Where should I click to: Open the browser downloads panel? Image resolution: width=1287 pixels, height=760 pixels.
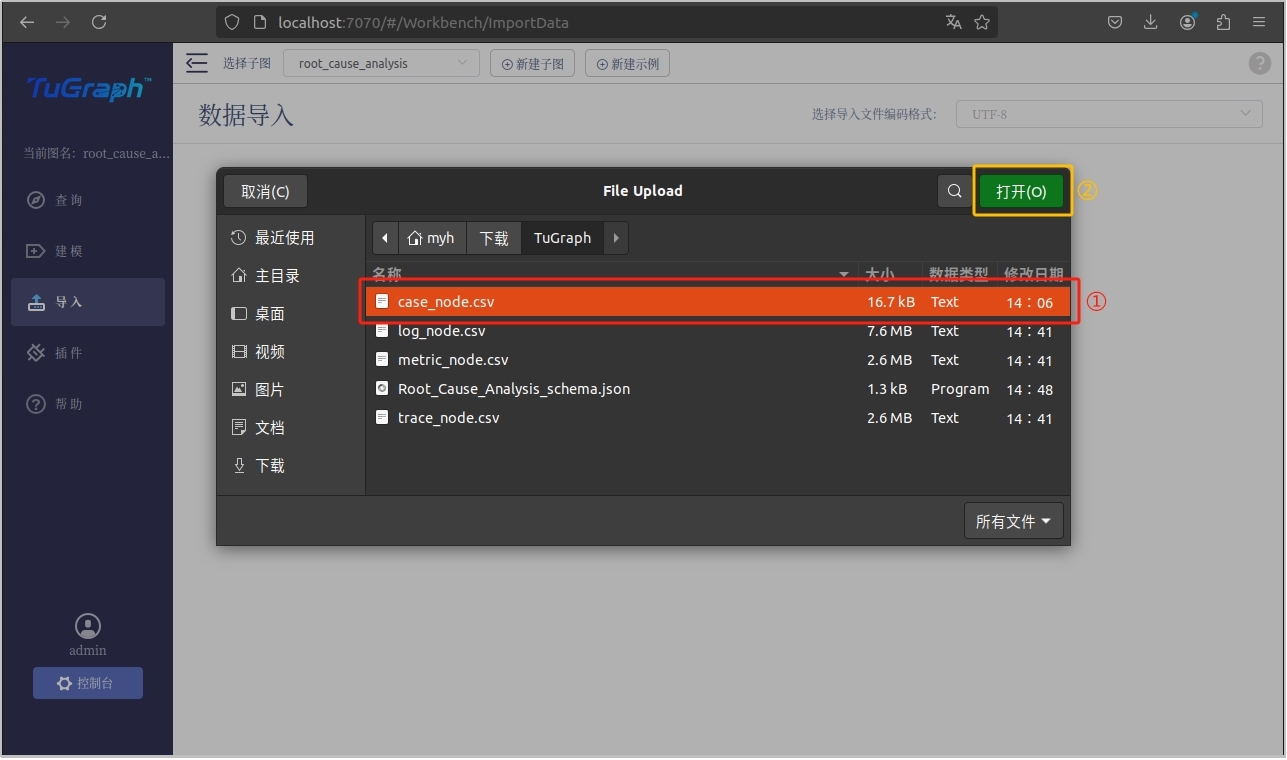[x=1151, y=22]
